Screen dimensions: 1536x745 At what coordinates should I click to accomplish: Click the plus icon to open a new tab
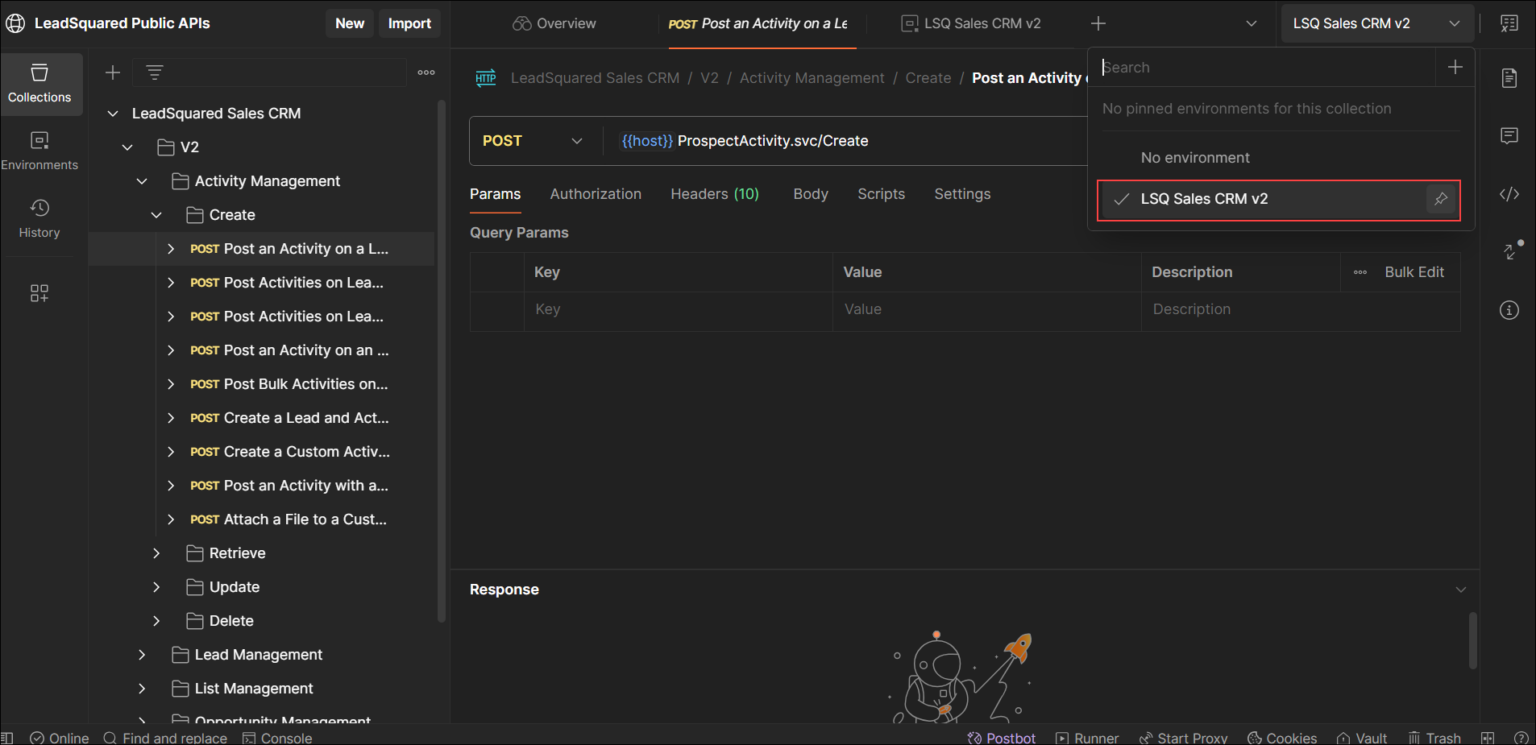click(1098, 23)
